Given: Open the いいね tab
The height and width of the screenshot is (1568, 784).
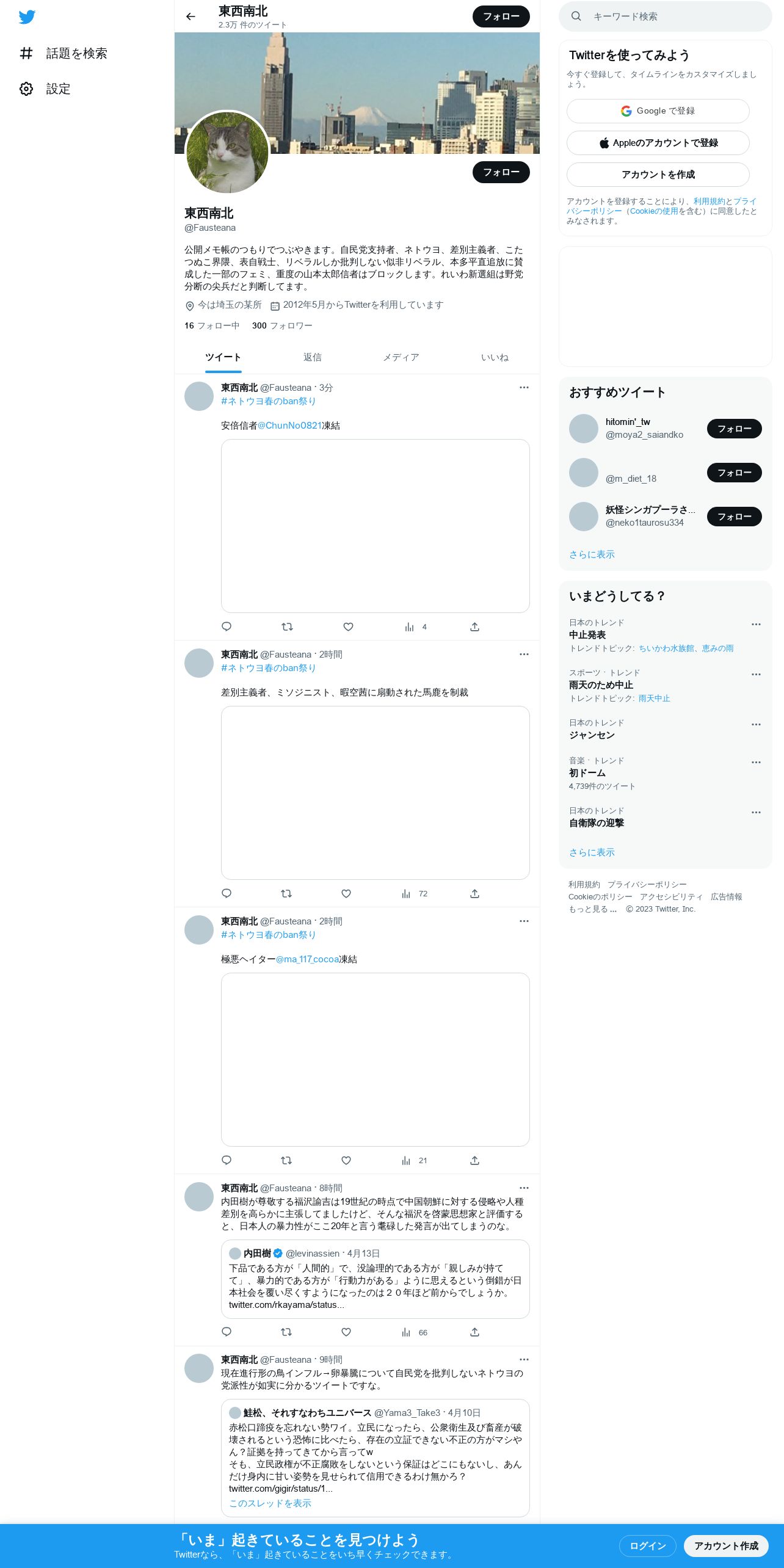Looking at the screenshot, I should (x=495, y=357).
